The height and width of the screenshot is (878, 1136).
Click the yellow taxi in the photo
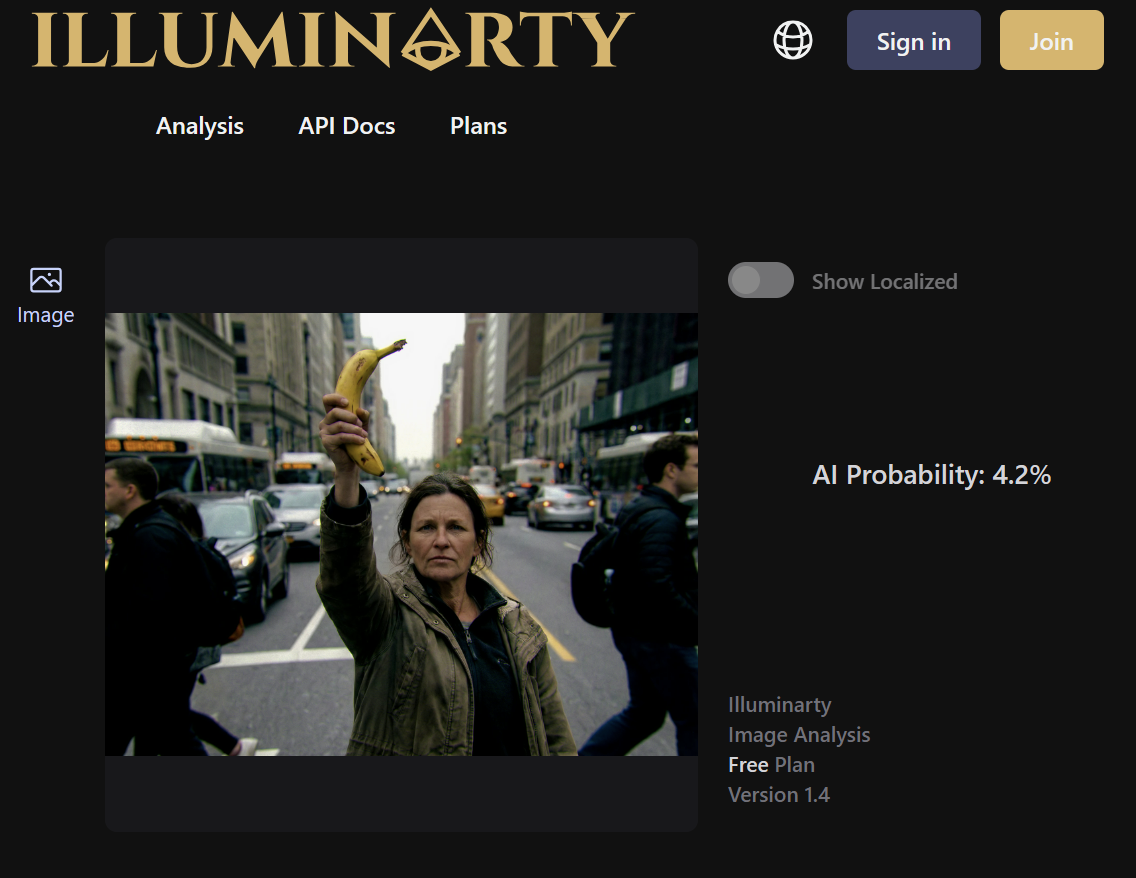click(x=490, y=501)
